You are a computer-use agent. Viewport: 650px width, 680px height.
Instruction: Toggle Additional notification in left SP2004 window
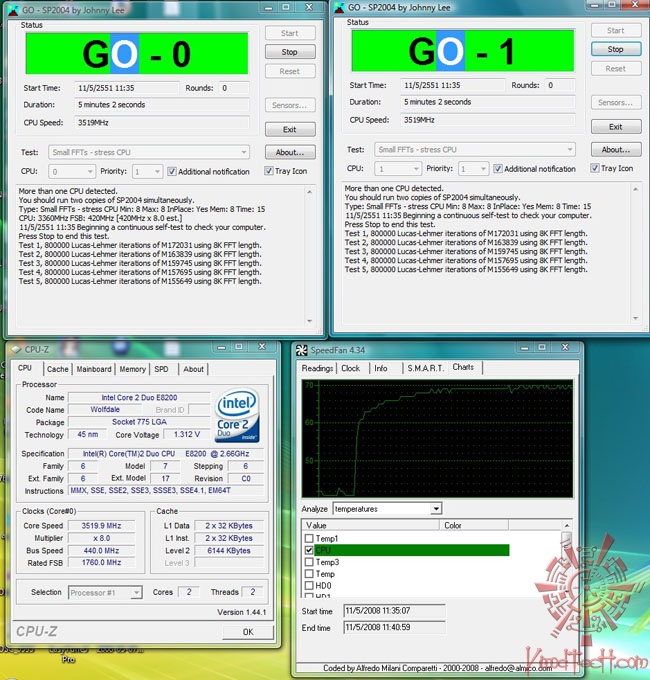[x=172, y=171]
